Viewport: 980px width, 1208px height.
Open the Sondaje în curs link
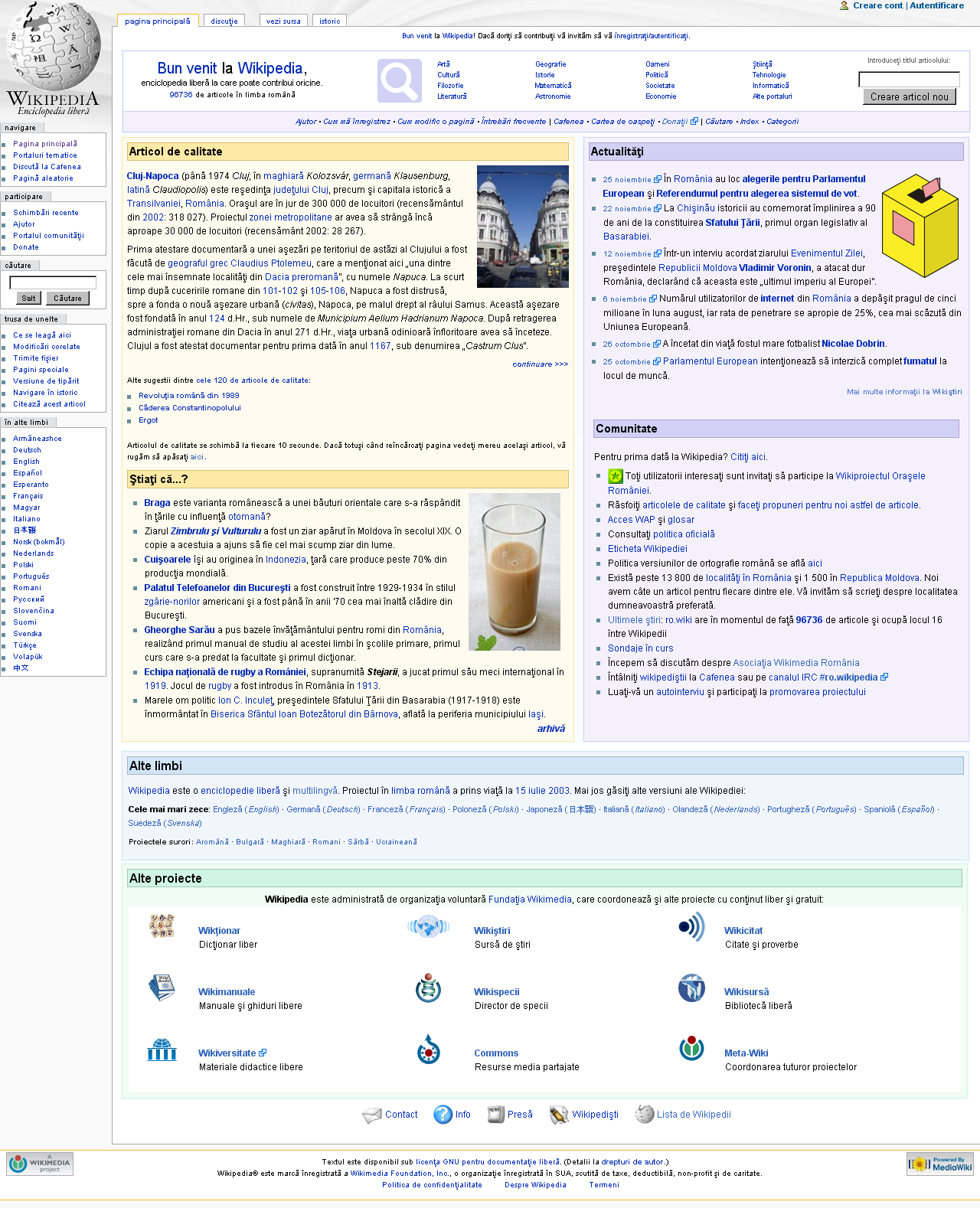tap(641, 648)
